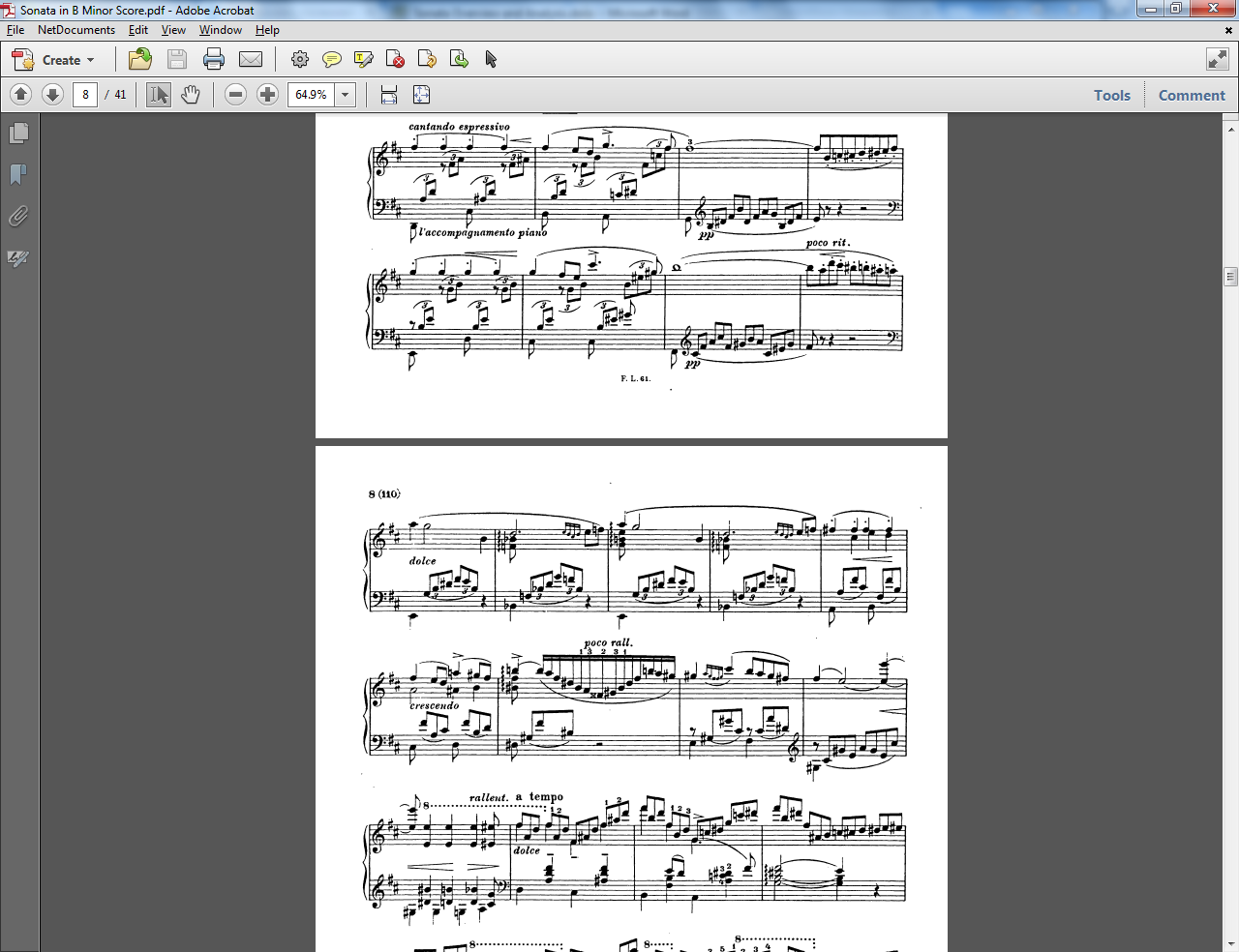Image resolution: width=1239 pixels, height=952 pixels.
Task: Go to the previous page arrow
Action: click(21, 95)
